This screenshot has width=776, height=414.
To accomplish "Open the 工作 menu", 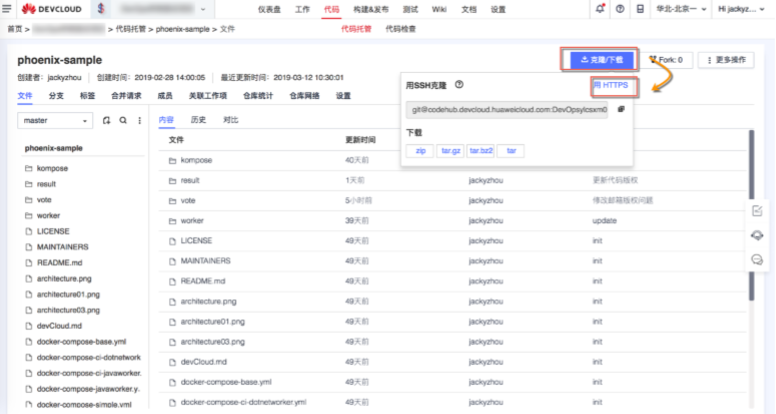I will (x=302, y=9).
